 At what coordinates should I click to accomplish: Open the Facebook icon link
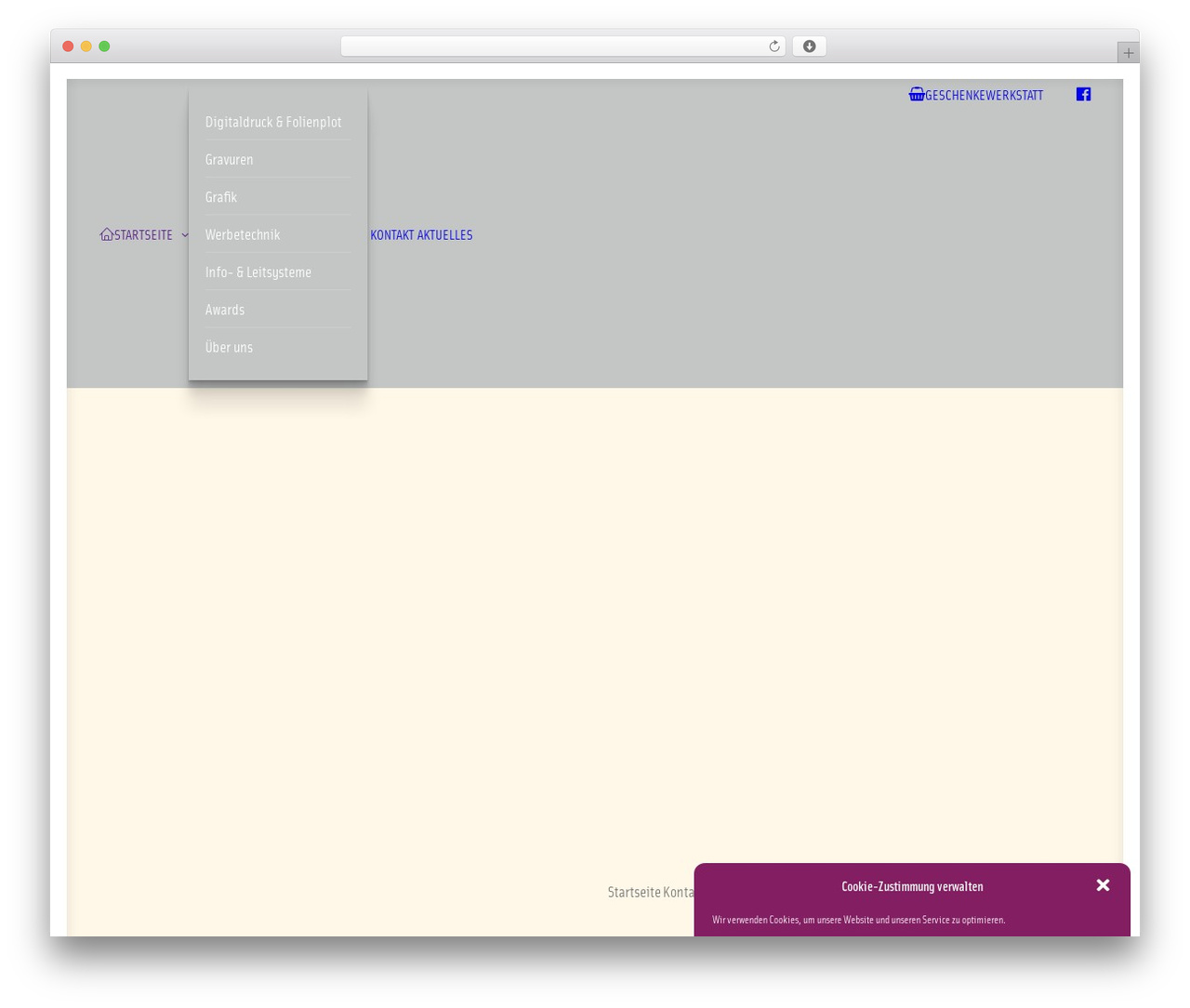pyautogui.click(x=1083, y=94)
